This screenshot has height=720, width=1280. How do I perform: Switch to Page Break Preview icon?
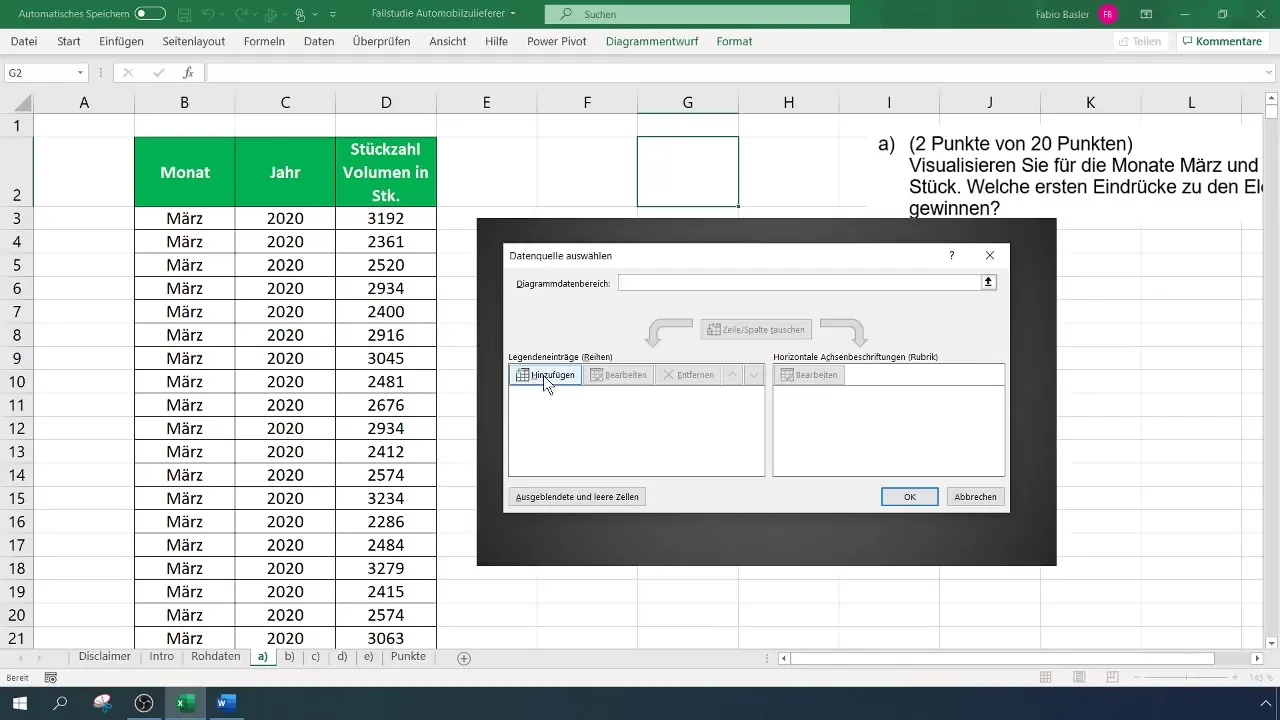[1112, 678]
